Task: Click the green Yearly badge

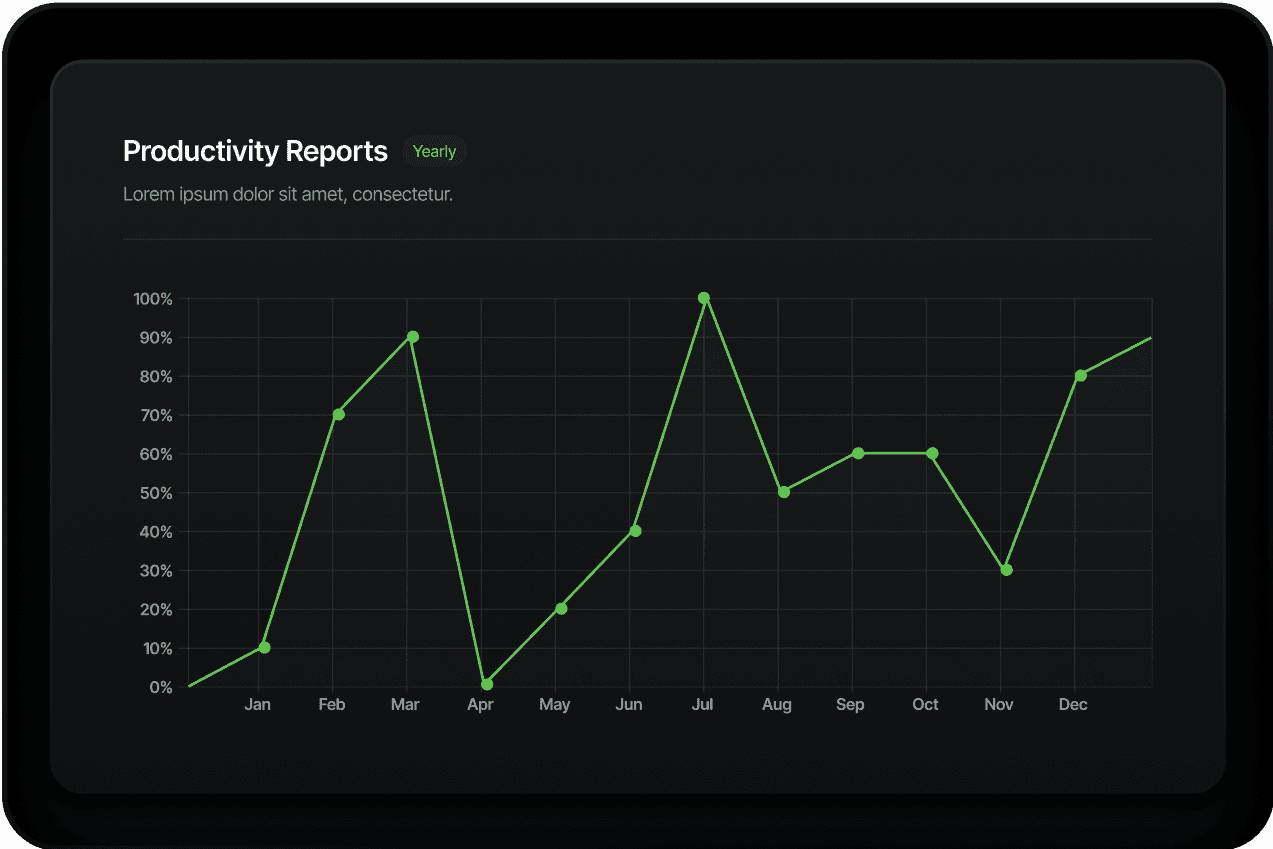Action: coord(434,151)
